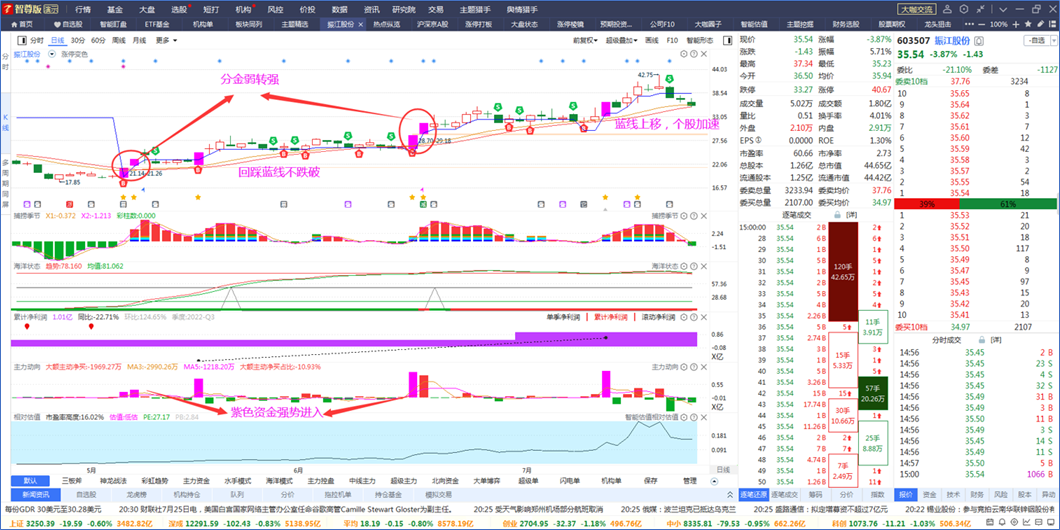Click the pencil edit icon in tab bar
Viewport: 1060px width, 530px height.
(x=1040, y=24)
